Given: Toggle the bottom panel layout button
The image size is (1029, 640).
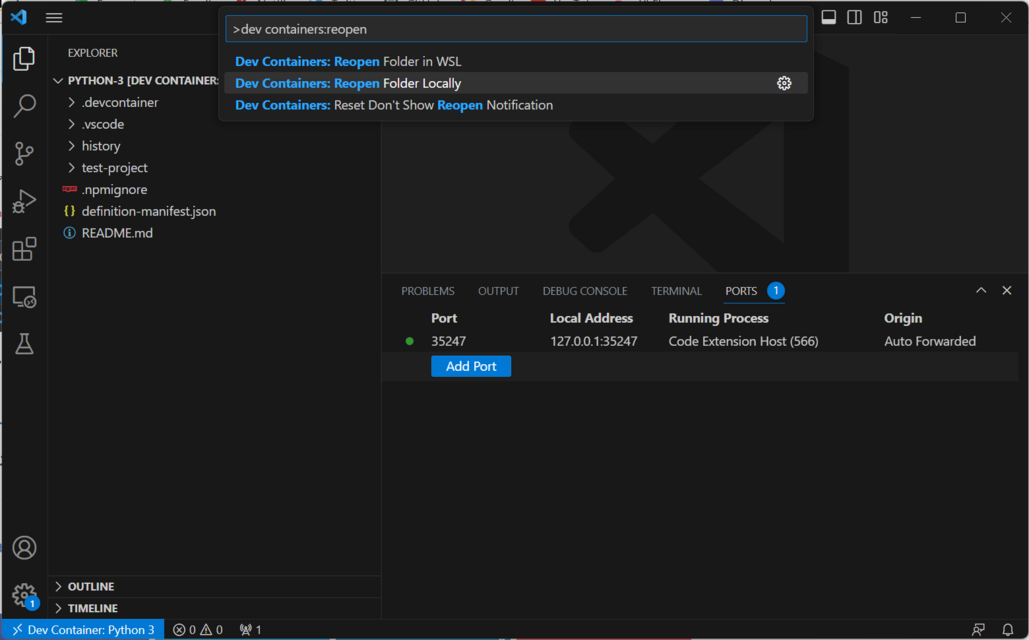Looking at the screenshot, I should [x=829, y=17].
